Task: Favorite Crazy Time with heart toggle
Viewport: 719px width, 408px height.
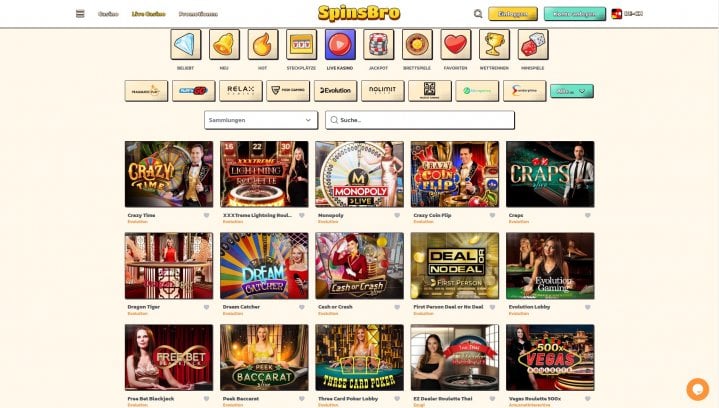Action: [206, 215]
